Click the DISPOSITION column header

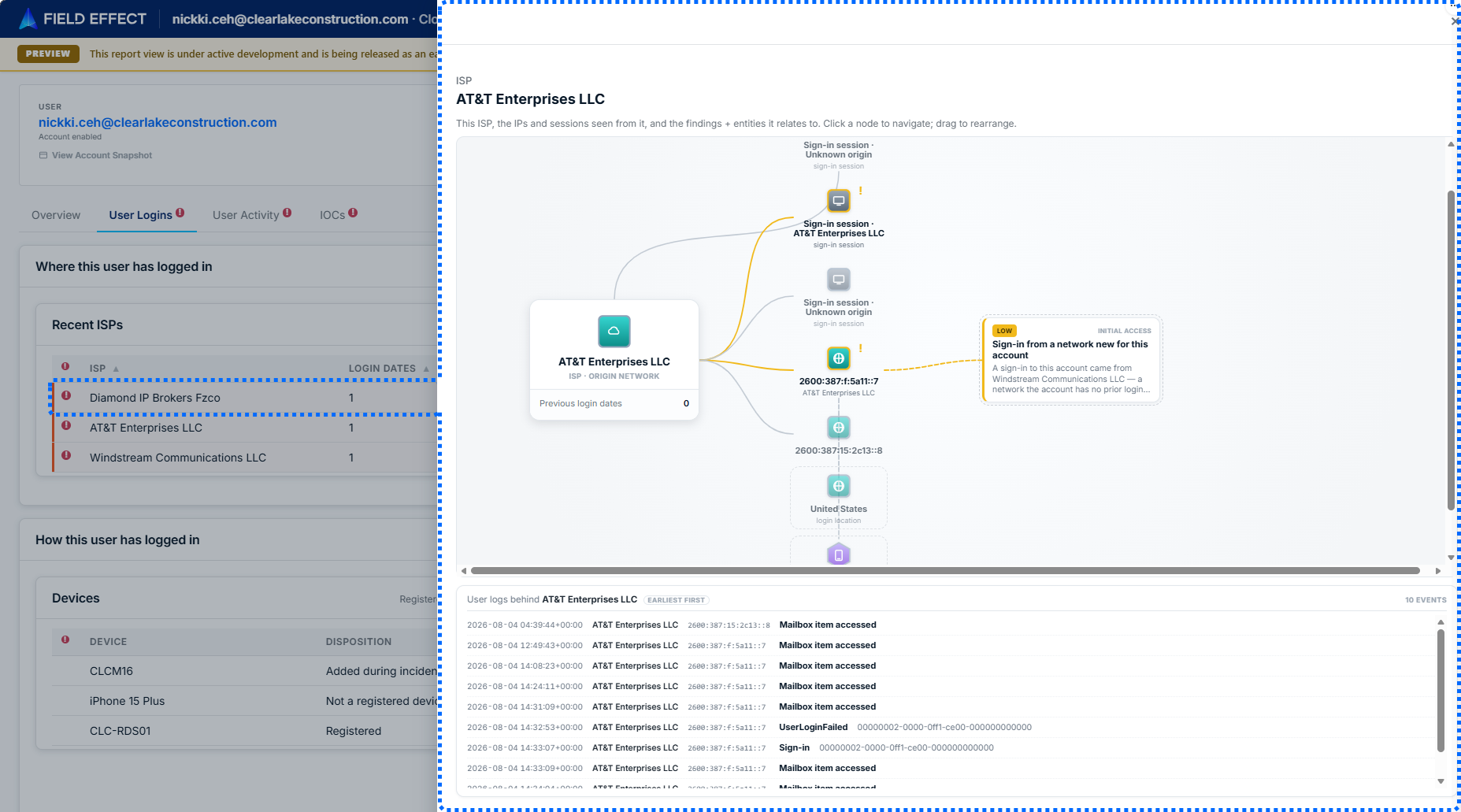(x=358, y=642)
